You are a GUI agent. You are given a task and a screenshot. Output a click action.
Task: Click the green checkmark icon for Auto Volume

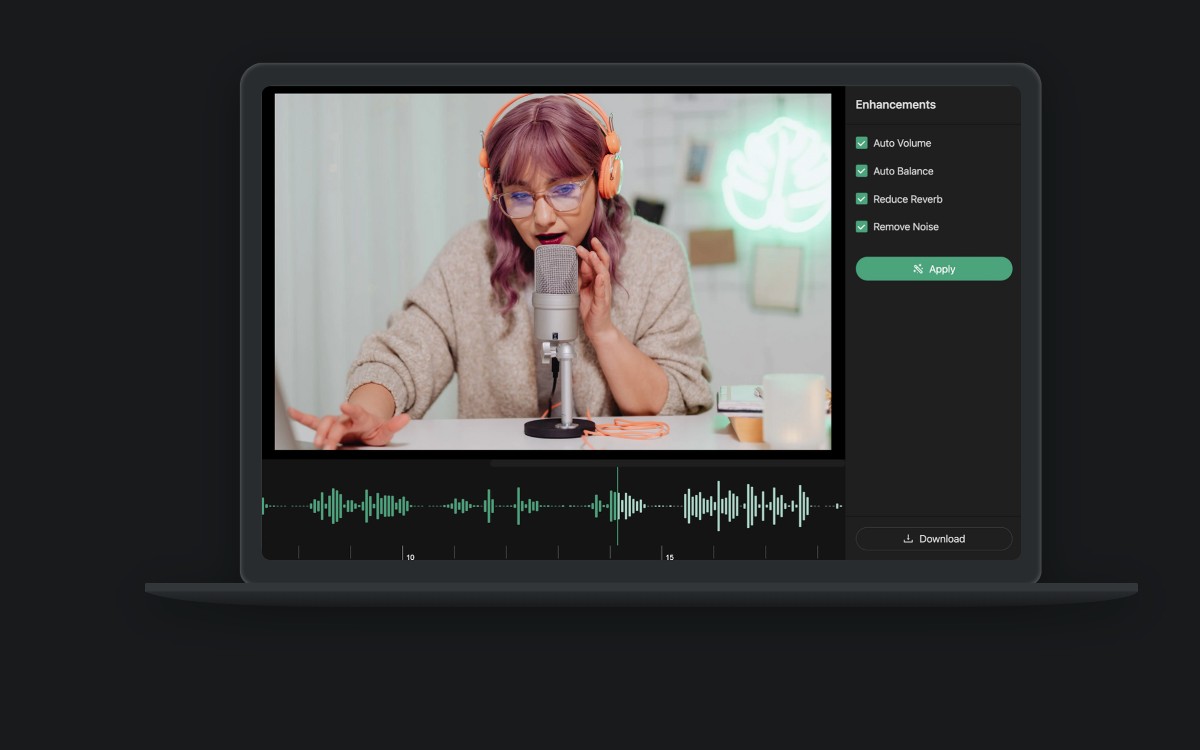[861, 143]
